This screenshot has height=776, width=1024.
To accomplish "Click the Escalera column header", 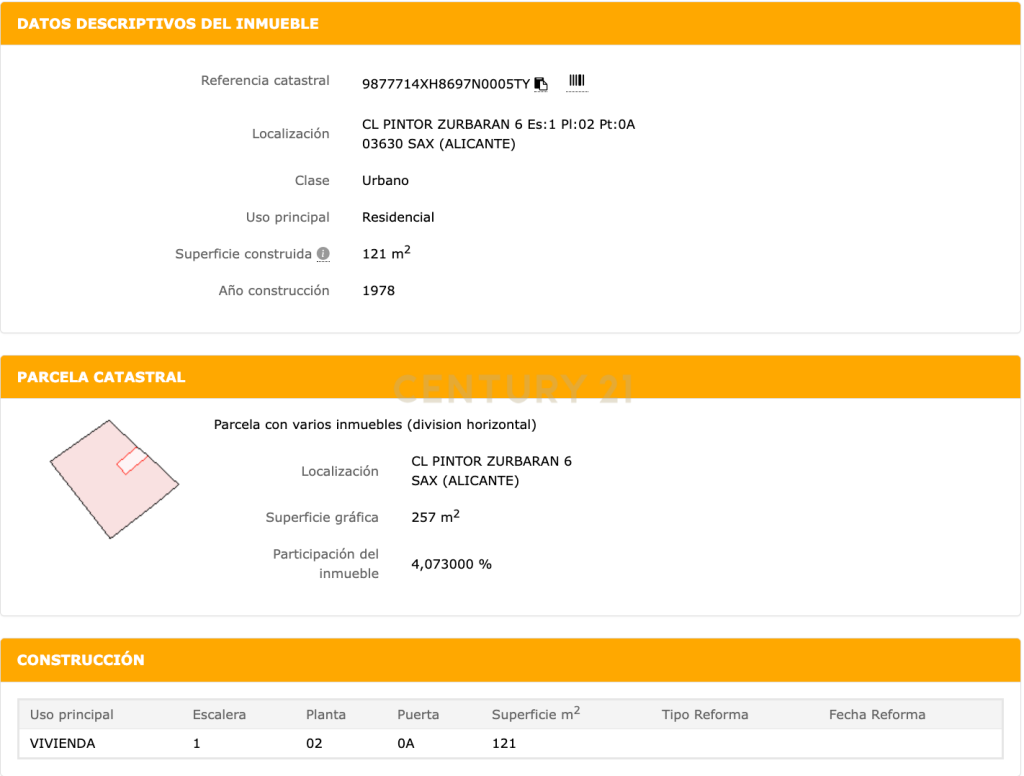I will click(x=219, y=715).
